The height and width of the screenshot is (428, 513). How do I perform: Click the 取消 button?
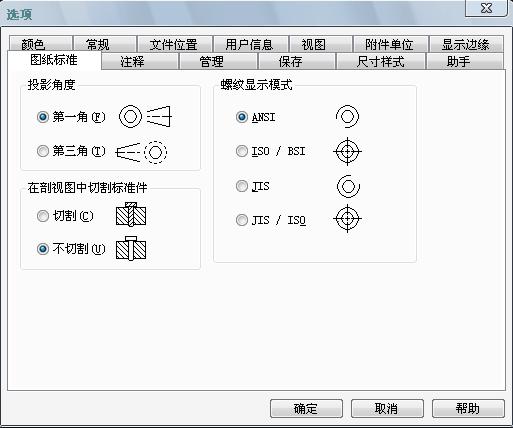(x=387, y=408)
